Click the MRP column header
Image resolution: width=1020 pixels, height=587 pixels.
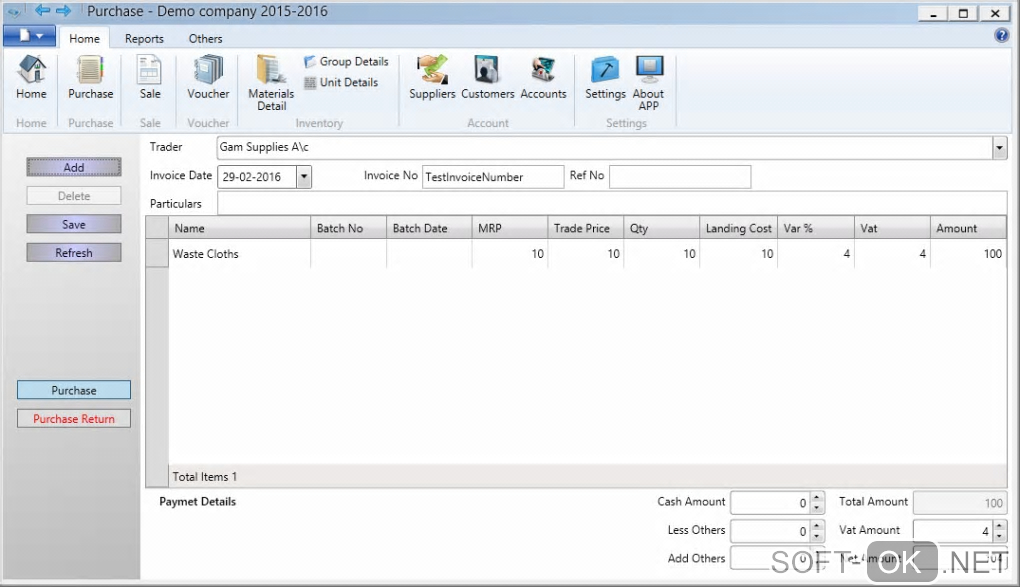pos(510,228)
